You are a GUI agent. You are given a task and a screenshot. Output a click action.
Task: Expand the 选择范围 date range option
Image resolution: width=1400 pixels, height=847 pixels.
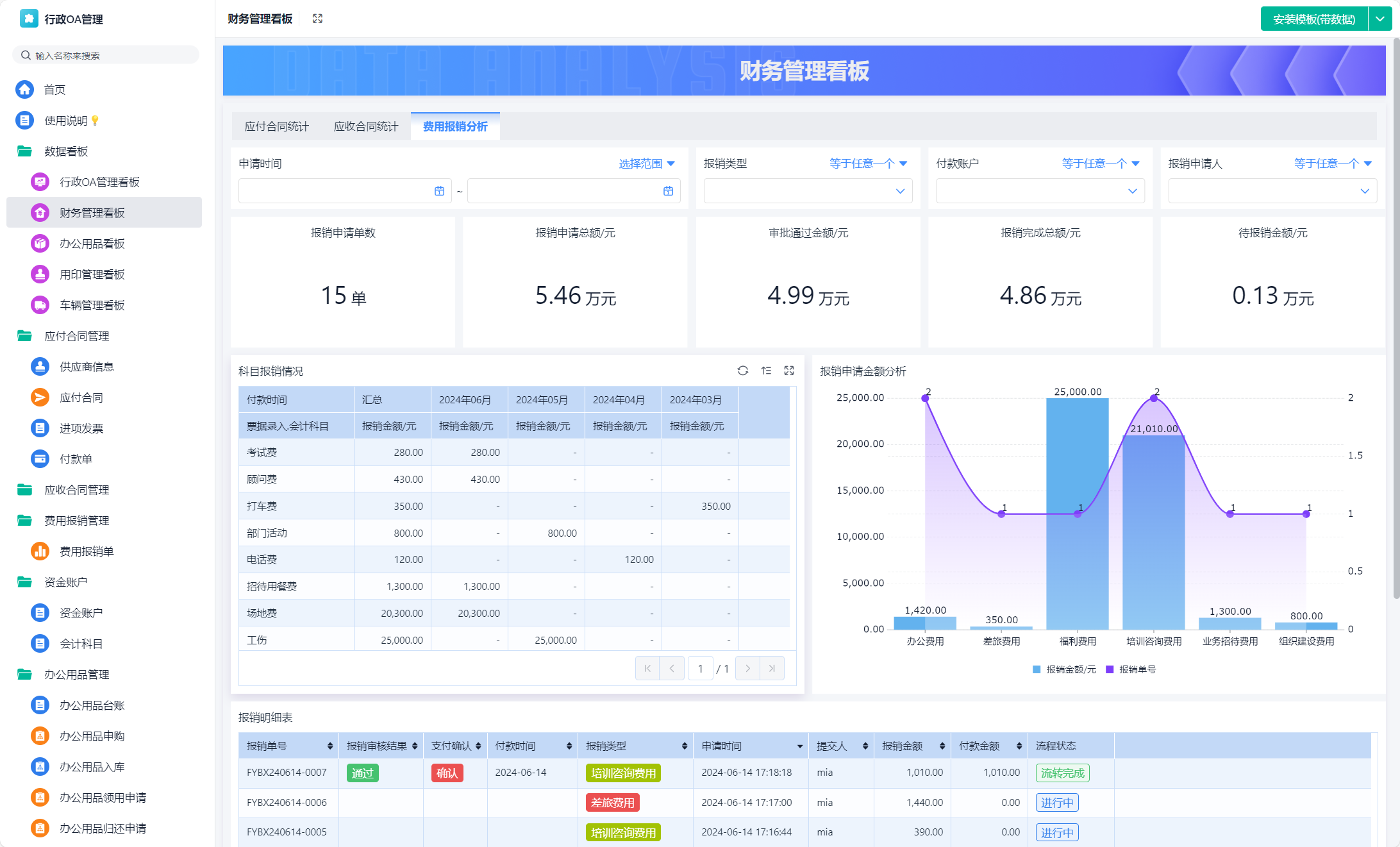(646, 164)
